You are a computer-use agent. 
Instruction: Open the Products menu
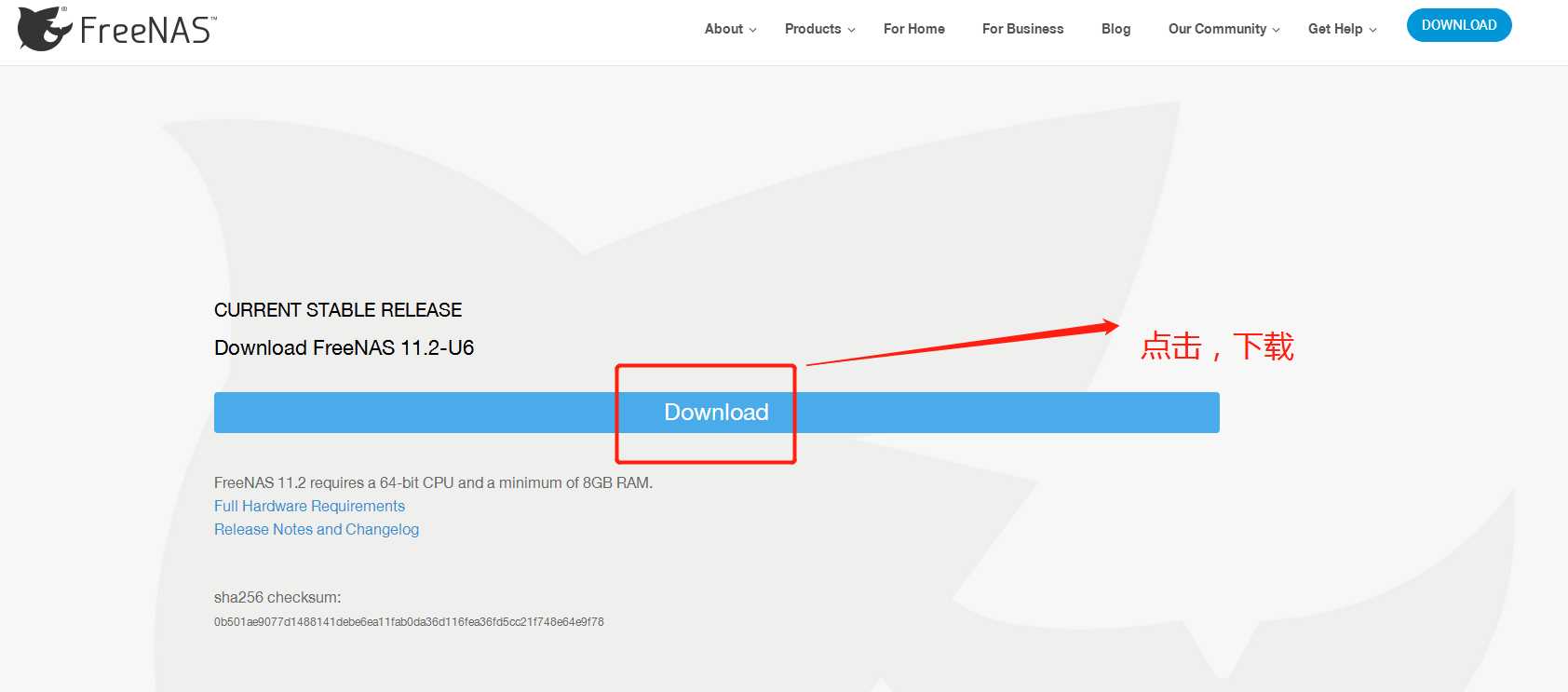click(x=813, y=29)
